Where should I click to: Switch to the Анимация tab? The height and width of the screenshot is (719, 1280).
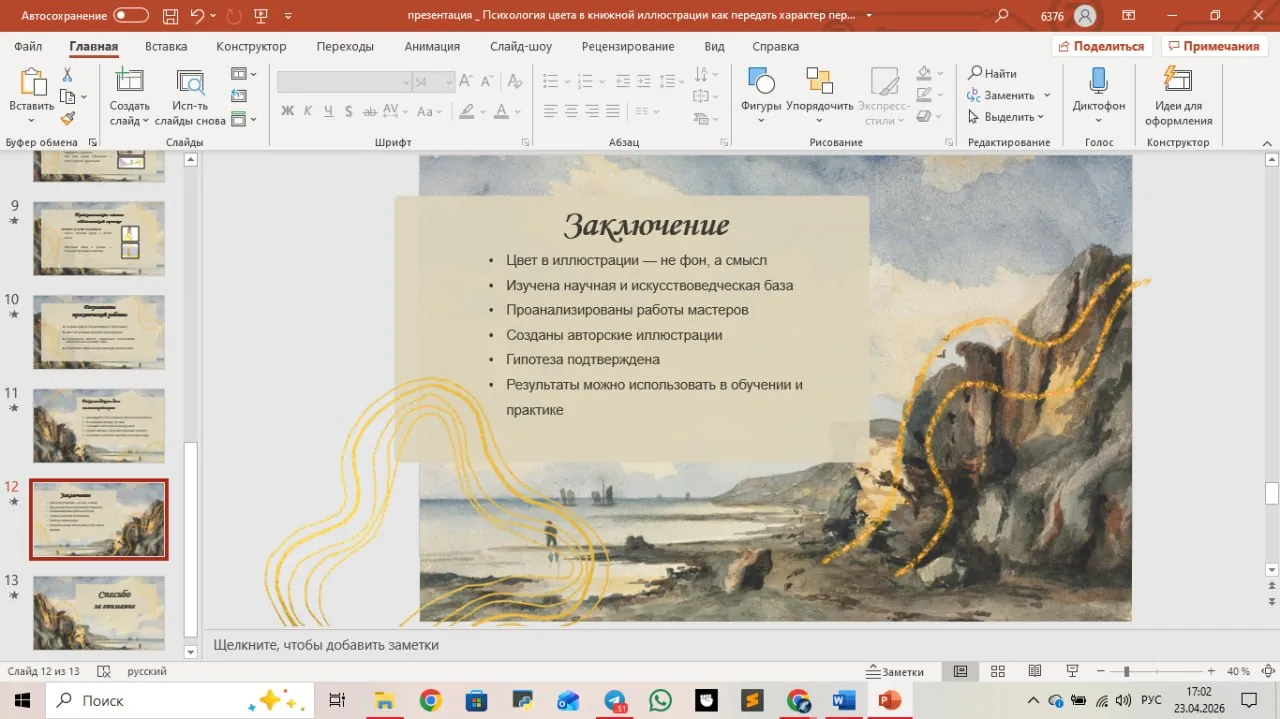(x=432, y=46)
